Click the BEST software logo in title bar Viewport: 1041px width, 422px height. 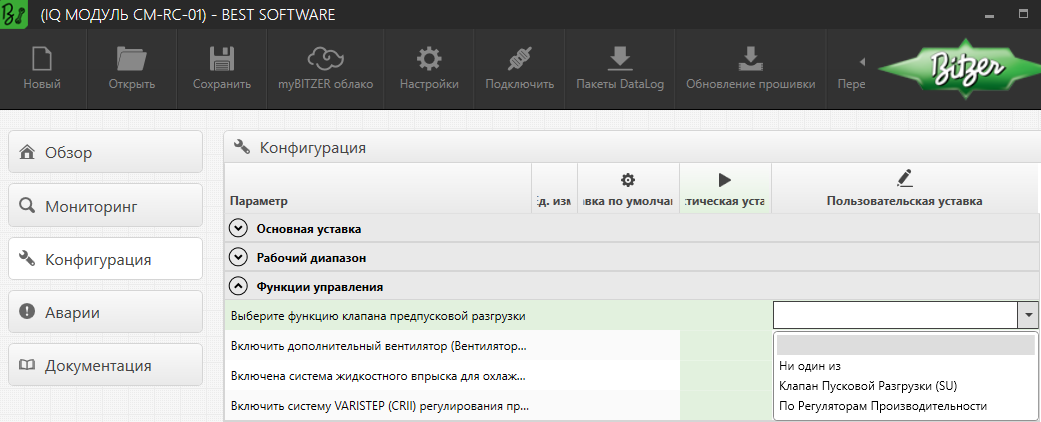point(14,14)
